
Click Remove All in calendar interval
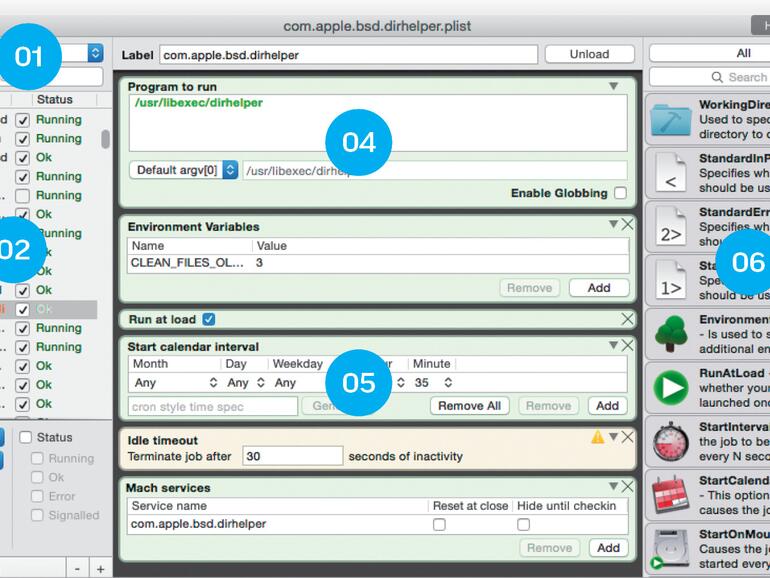[x=469, y=406]
